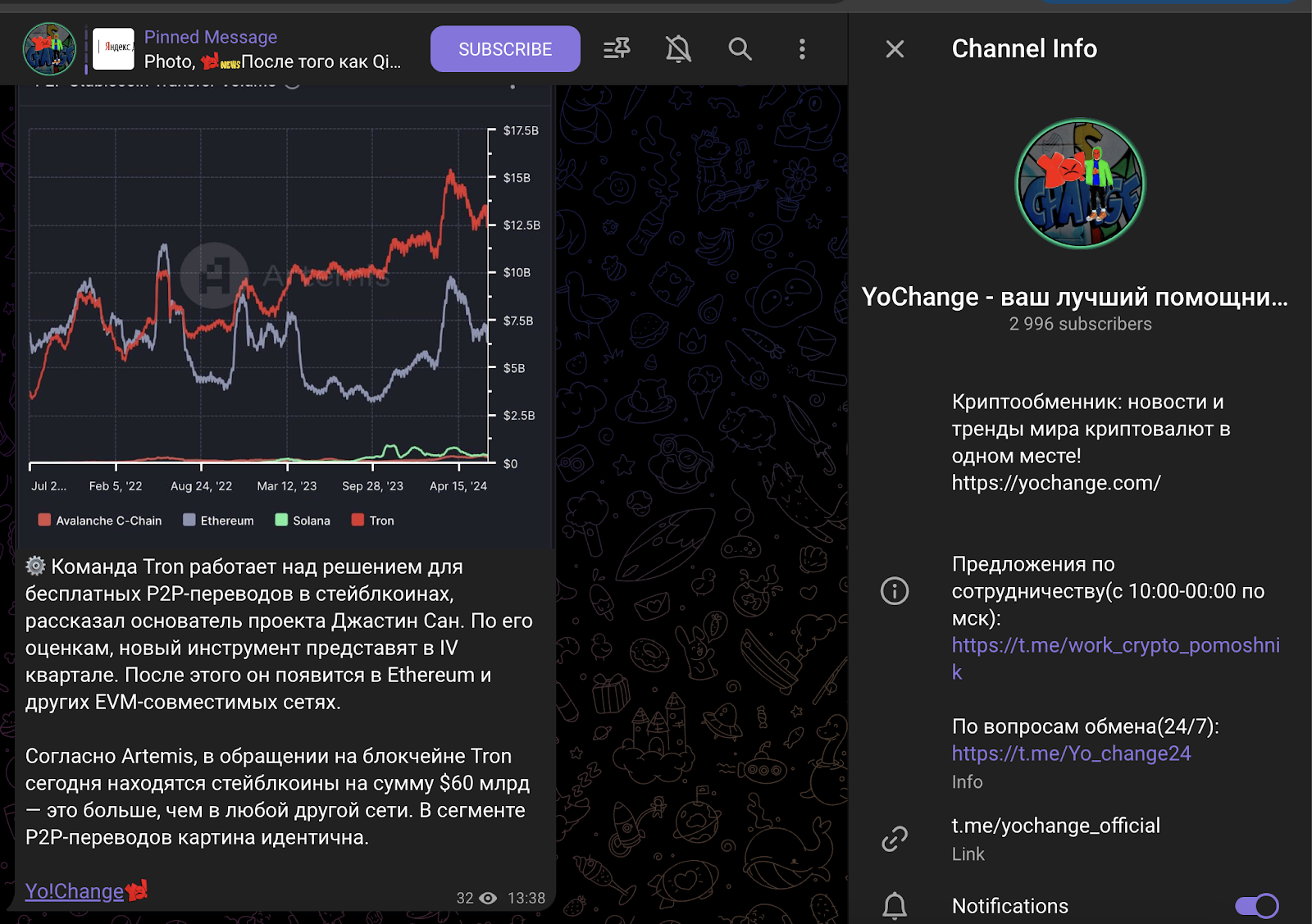Click the info circle icon
Image resolution: width=1312 pixels, height=924 pixels.
click(895, 590)
